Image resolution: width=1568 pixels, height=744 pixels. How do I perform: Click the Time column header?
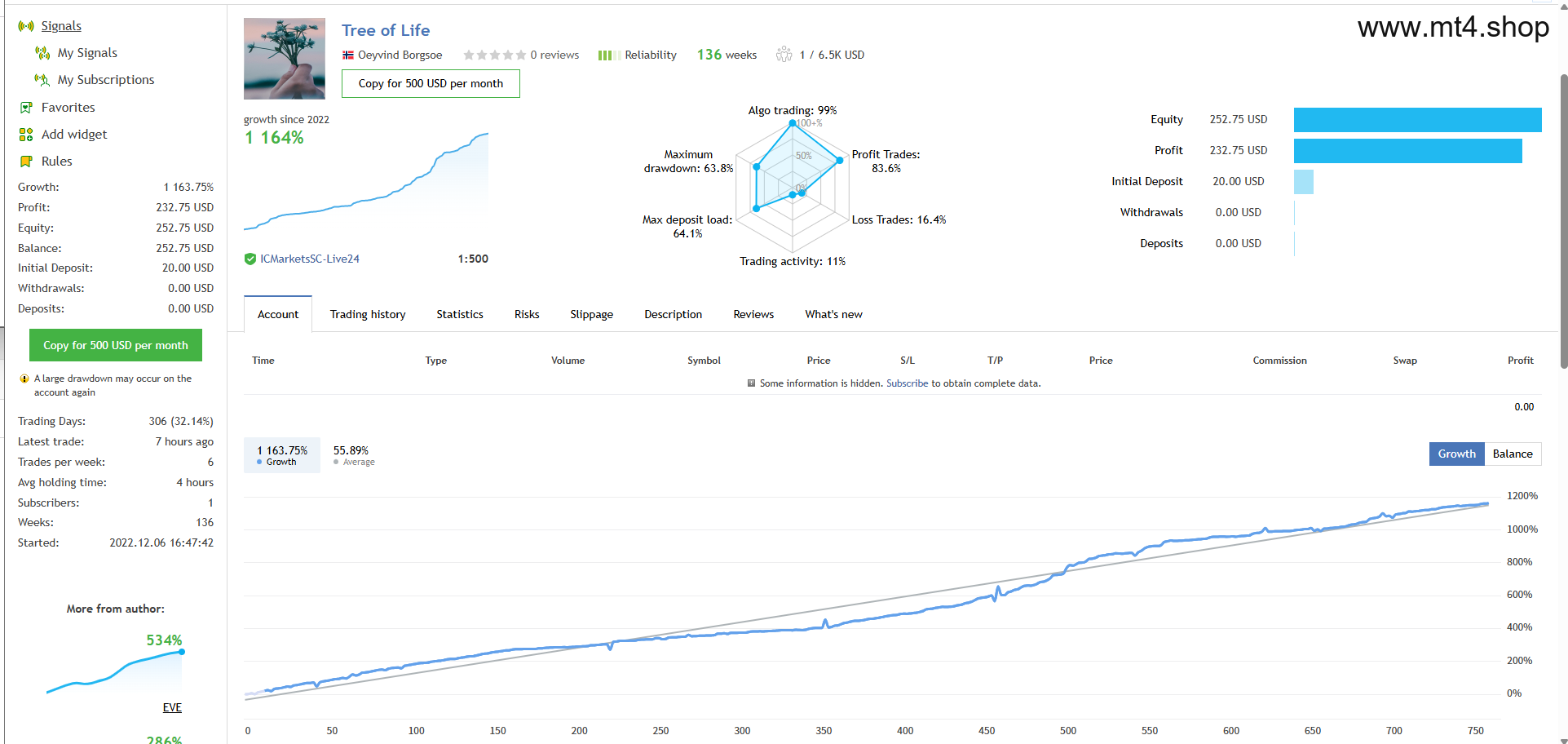263,361
